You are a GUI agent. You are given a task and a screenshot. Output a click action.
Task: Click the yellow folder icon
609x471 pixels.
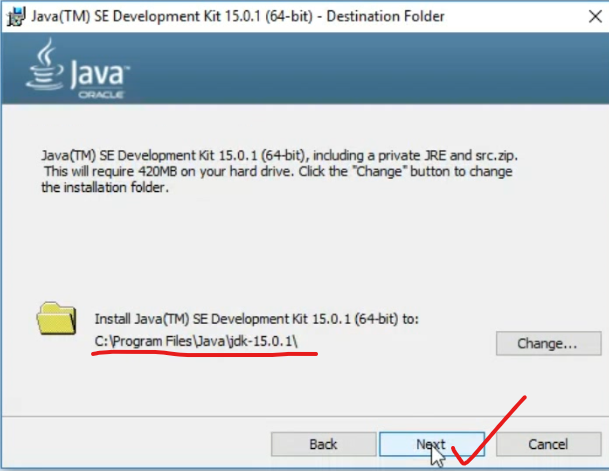pyautogui.click(x=57, y=318)
